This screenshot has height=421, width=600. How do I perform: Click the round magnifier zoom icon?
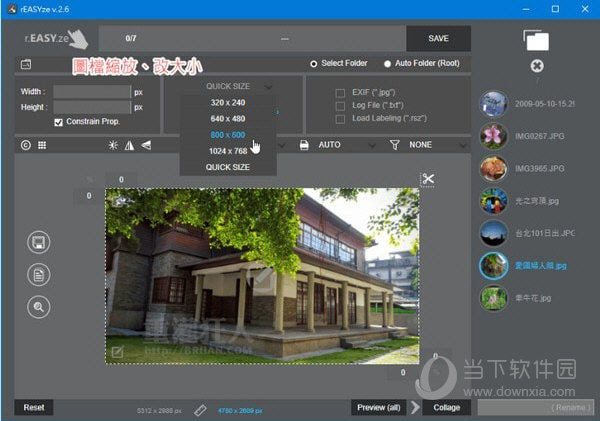click(39, 307)
